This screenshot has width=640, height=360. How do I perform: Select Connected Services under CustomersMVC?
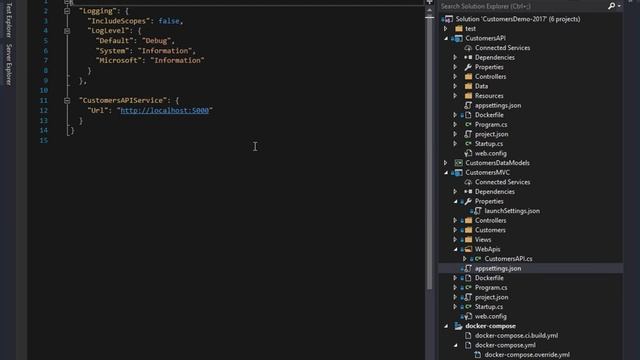[x=502, y=182]
